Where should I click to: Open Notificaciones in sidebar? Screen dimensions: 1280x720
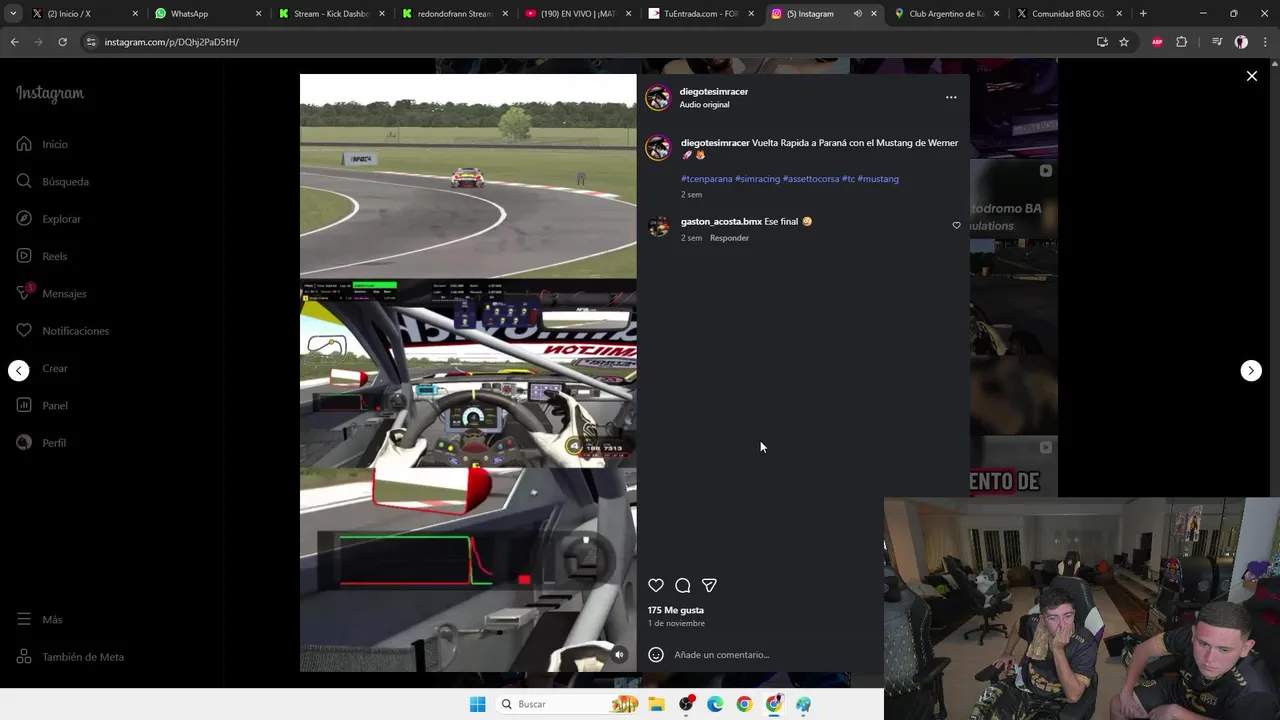62,331
